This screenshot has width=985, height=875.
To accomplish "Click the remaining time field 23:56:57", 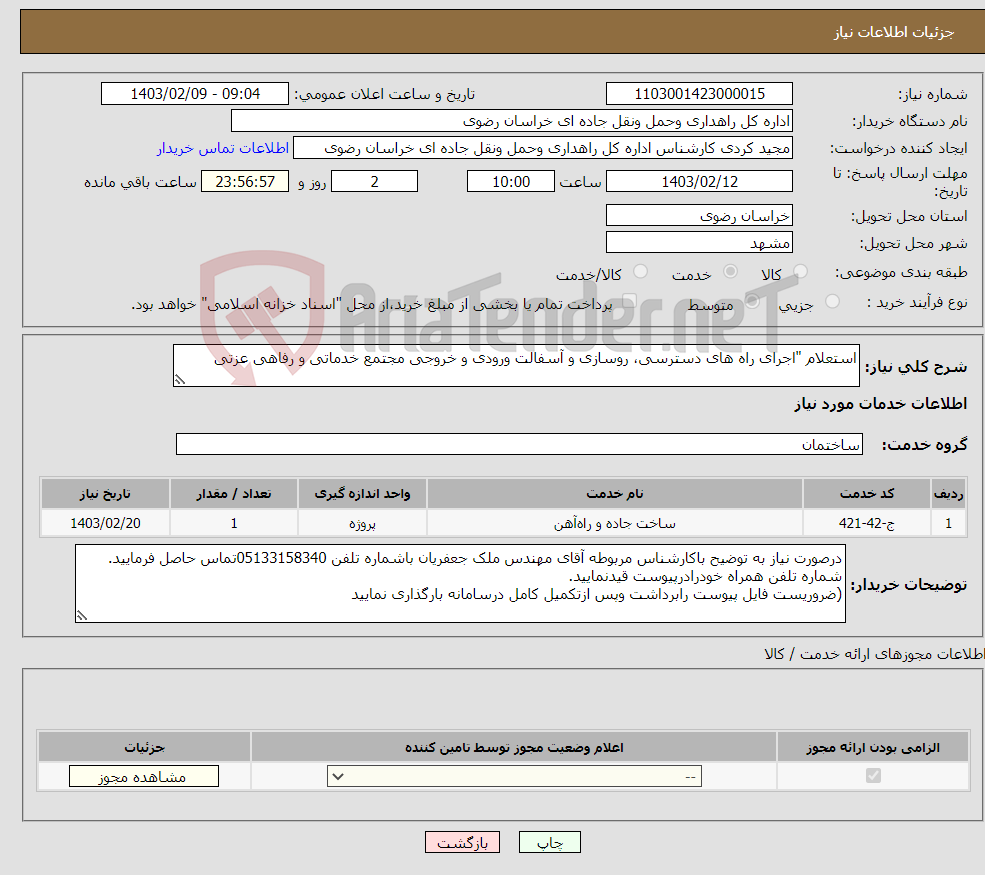I will [x=245, y=182].
